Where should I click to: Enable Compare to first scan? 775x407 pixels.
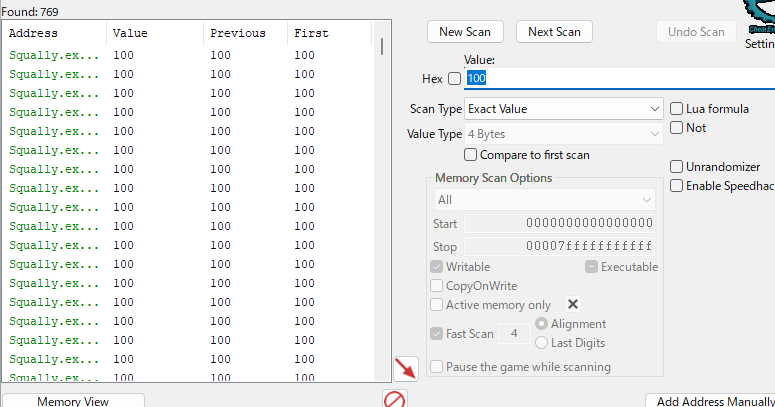[x=471, y=155]
